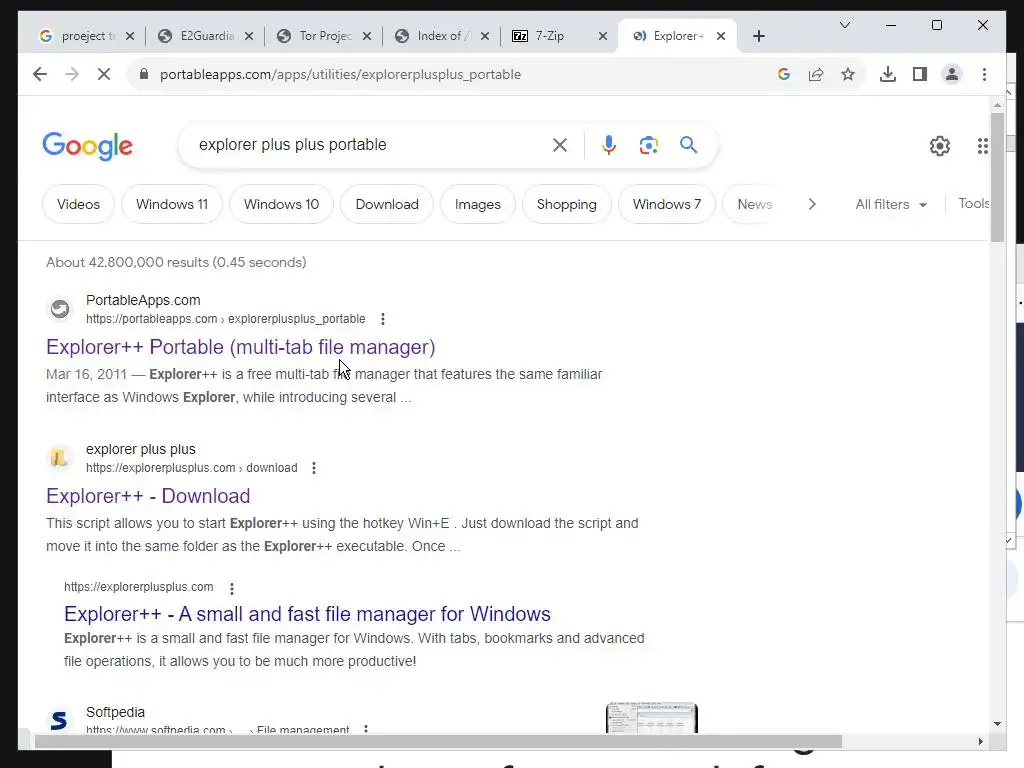Share this page via share icon
1024x768 pixels.
[816, 74]
